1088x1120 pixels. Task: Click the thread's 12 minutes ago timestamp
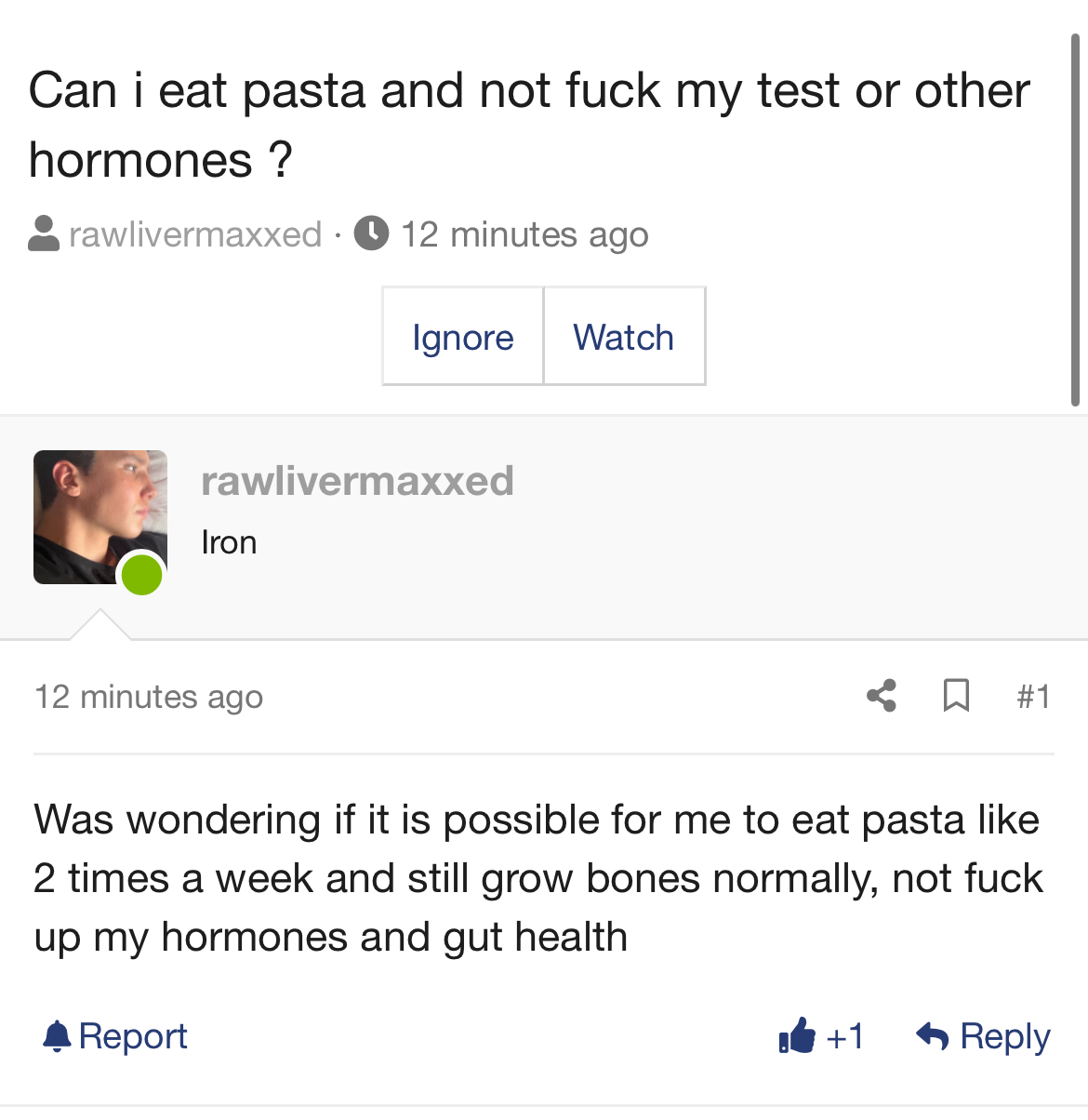pos(524,234)
